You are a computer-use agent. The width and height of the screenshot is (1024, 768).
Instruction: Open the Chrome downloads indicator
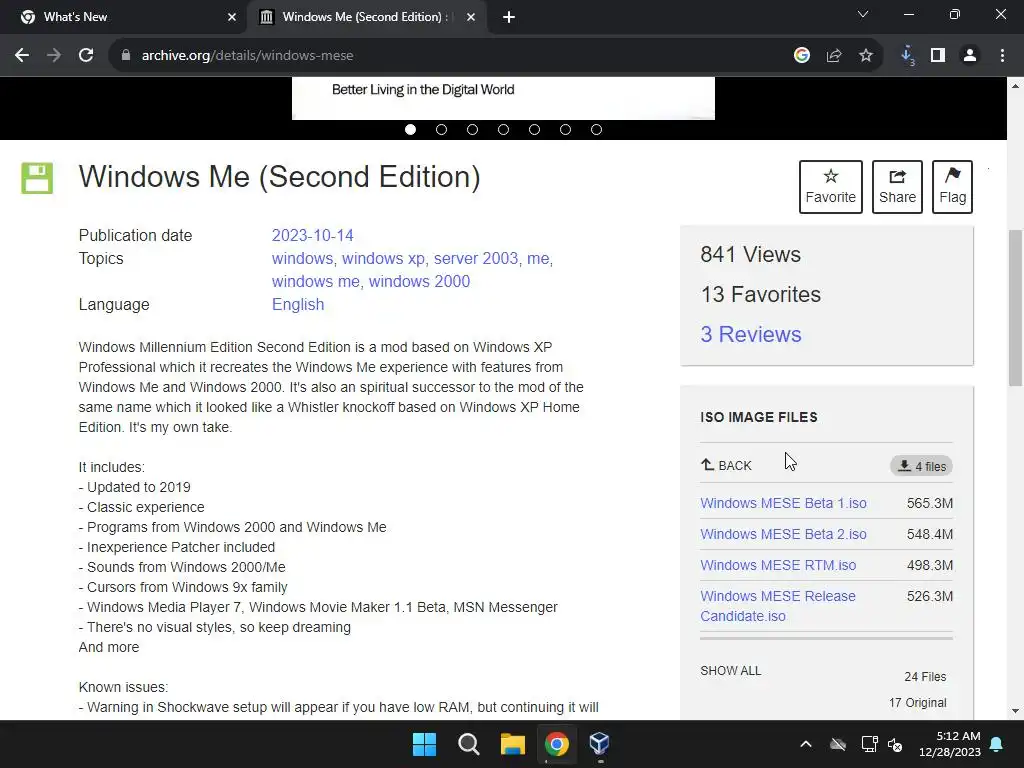pos(907,56)
